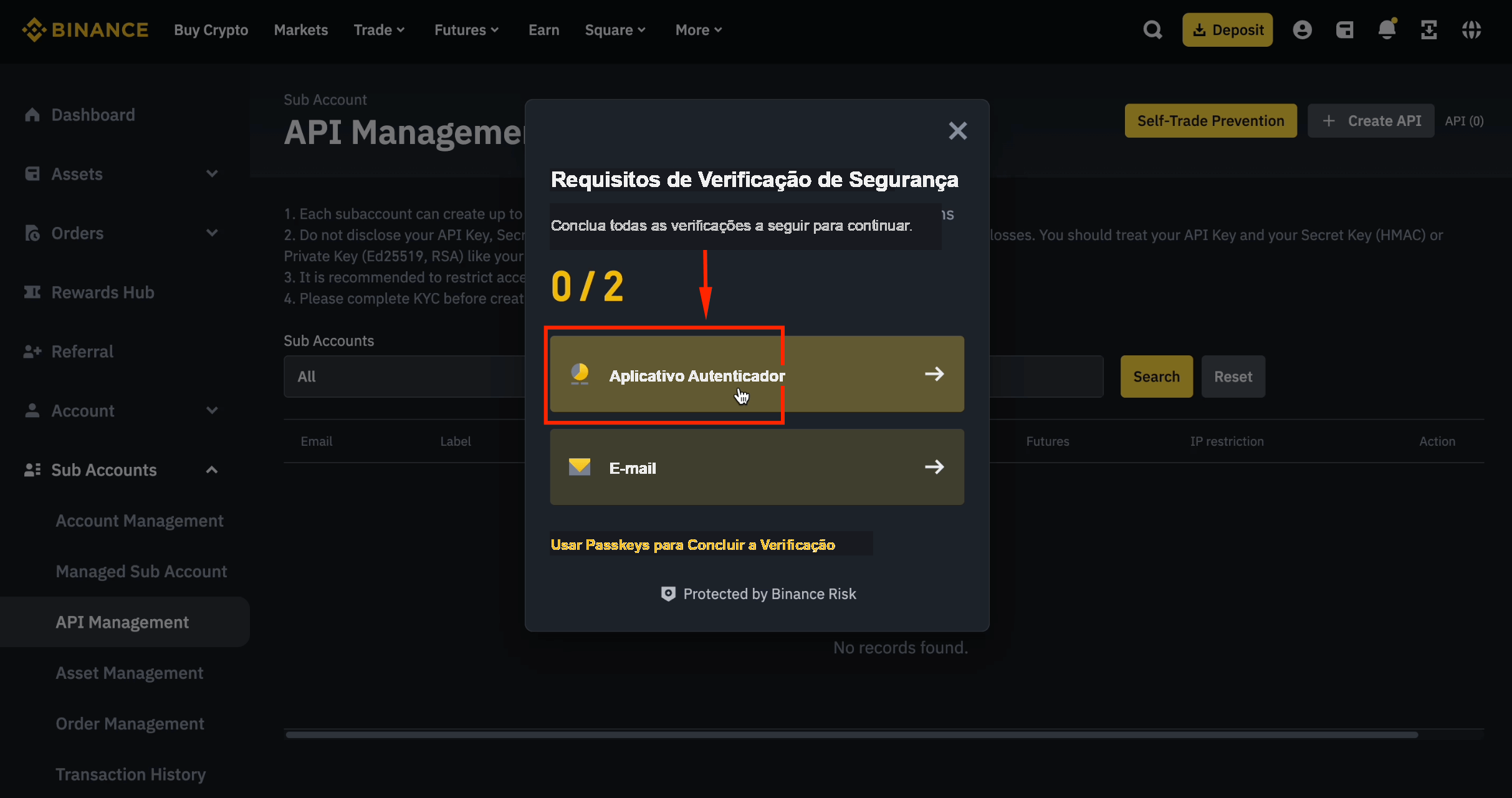Open Earn in top navigation
This screenshot has width=1512, height=798.
click(543, 30)
